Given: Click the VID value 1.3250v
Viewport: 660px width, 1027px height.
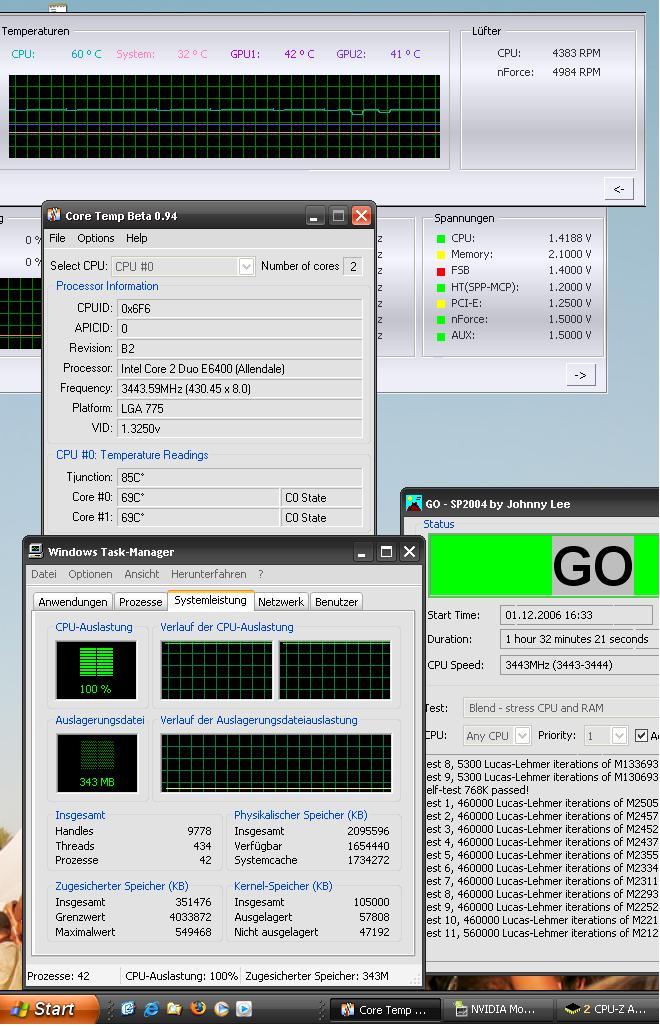Looking at the screenshot, I should [240, 428].
